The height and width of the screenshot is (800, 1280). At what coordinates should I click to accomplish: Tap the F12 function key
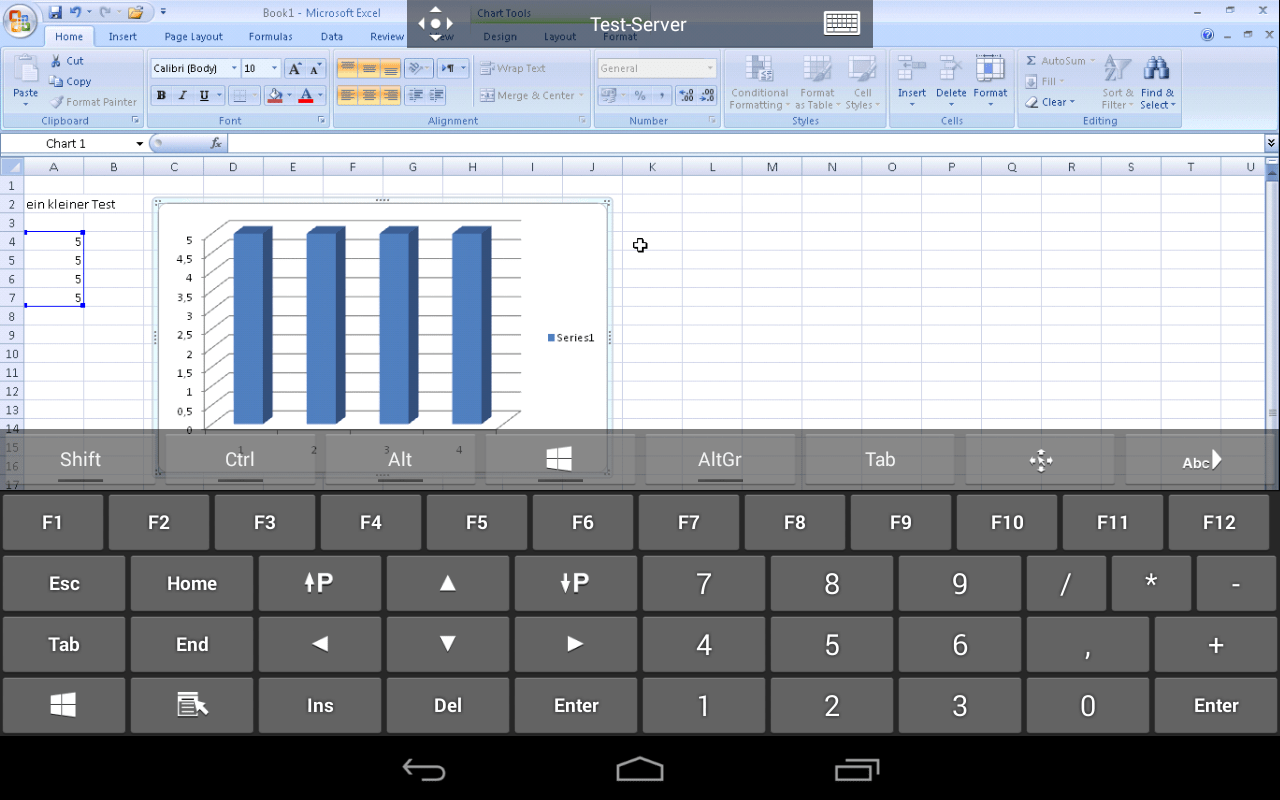1219,522
